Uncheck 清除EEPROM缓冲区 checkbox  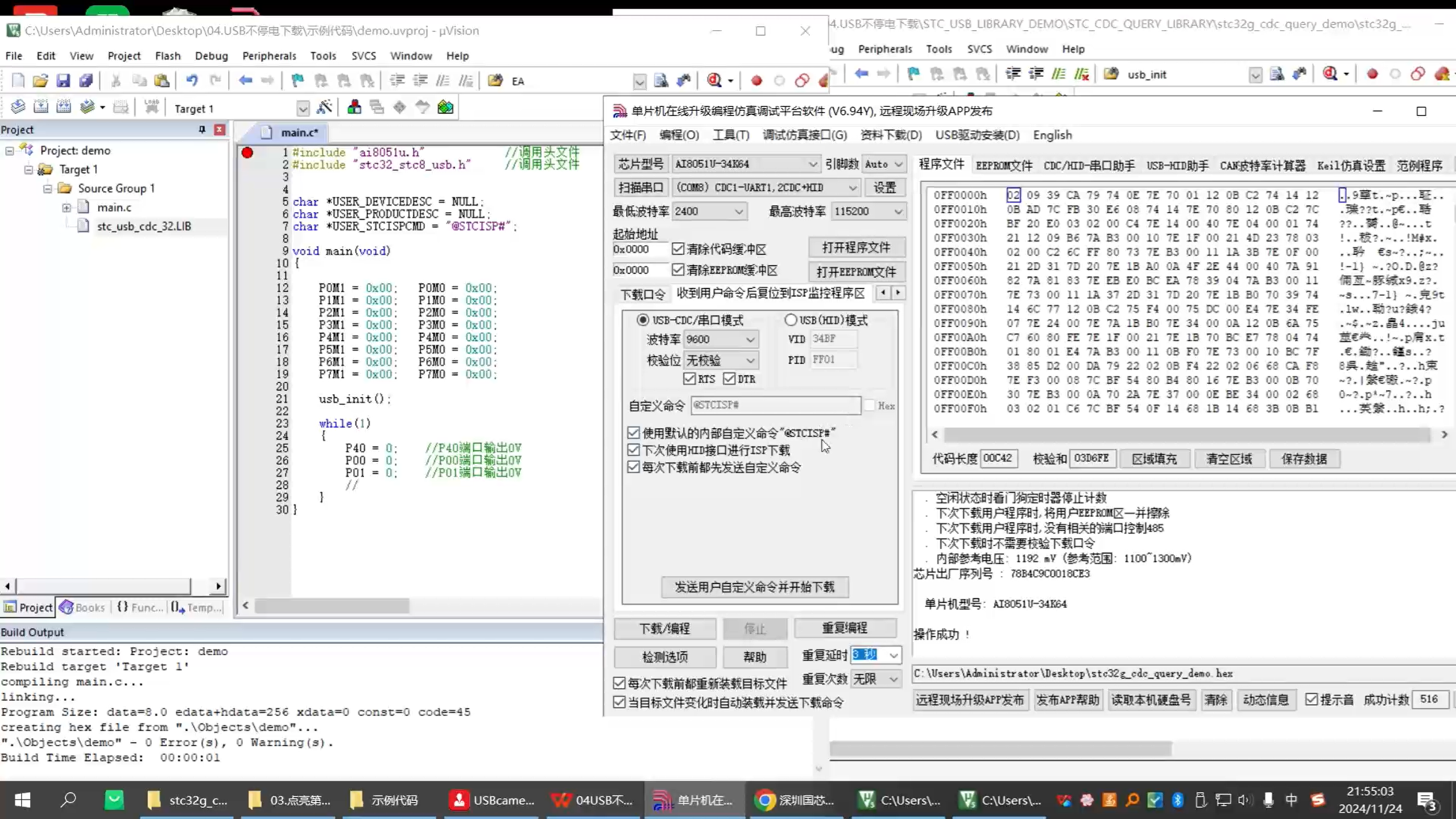(x=677, y=270)
